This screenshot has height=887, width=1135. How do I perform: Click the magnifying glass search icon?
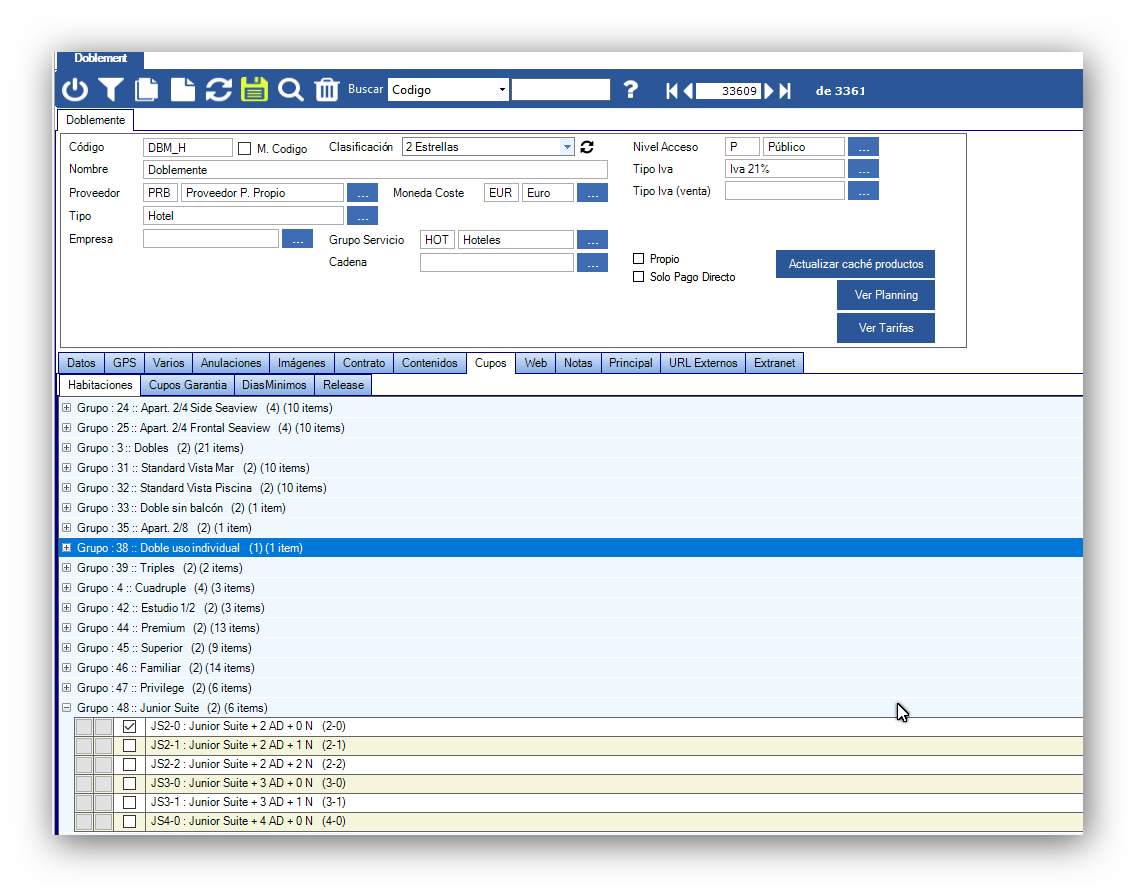click(x=291, y=90)
